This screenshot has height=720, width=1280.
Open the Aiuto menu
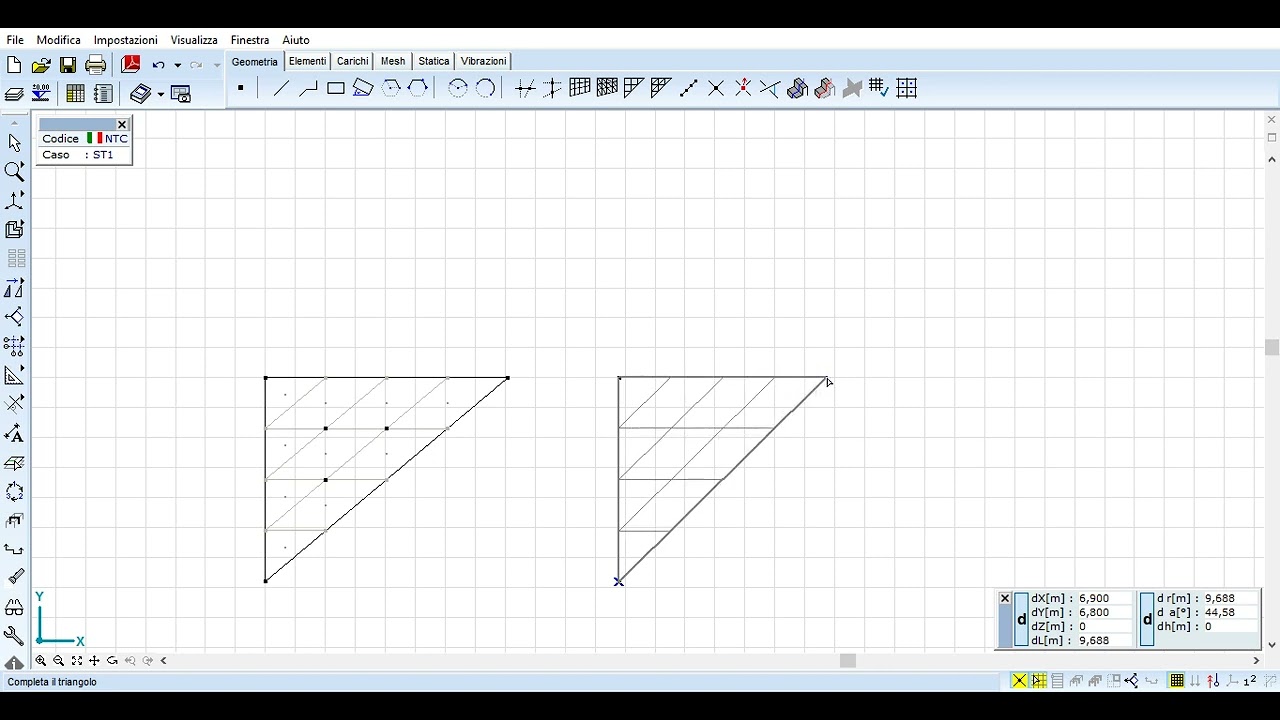tap(296, 40)
